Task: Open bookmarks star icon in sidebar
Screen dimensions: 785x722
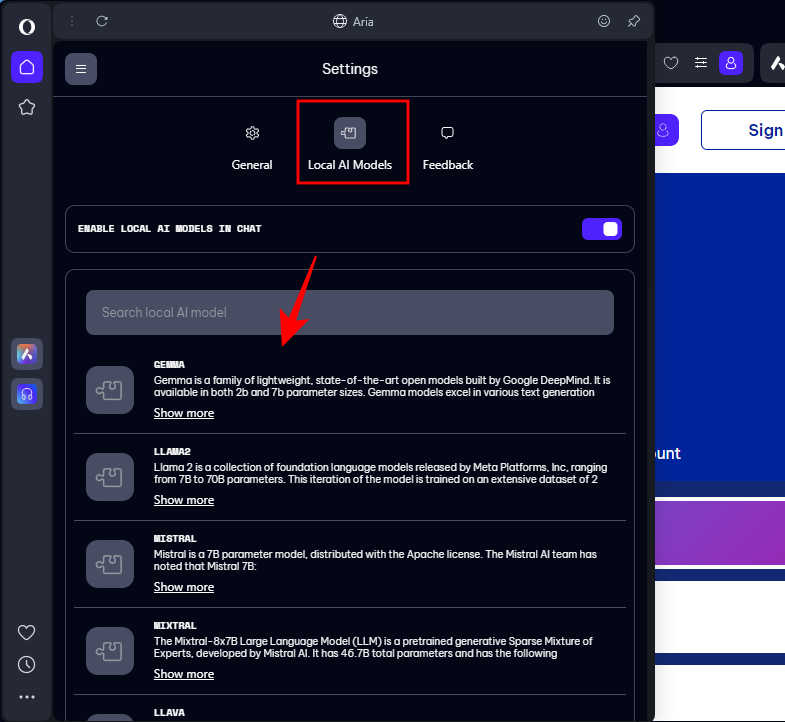Action: 27,107
